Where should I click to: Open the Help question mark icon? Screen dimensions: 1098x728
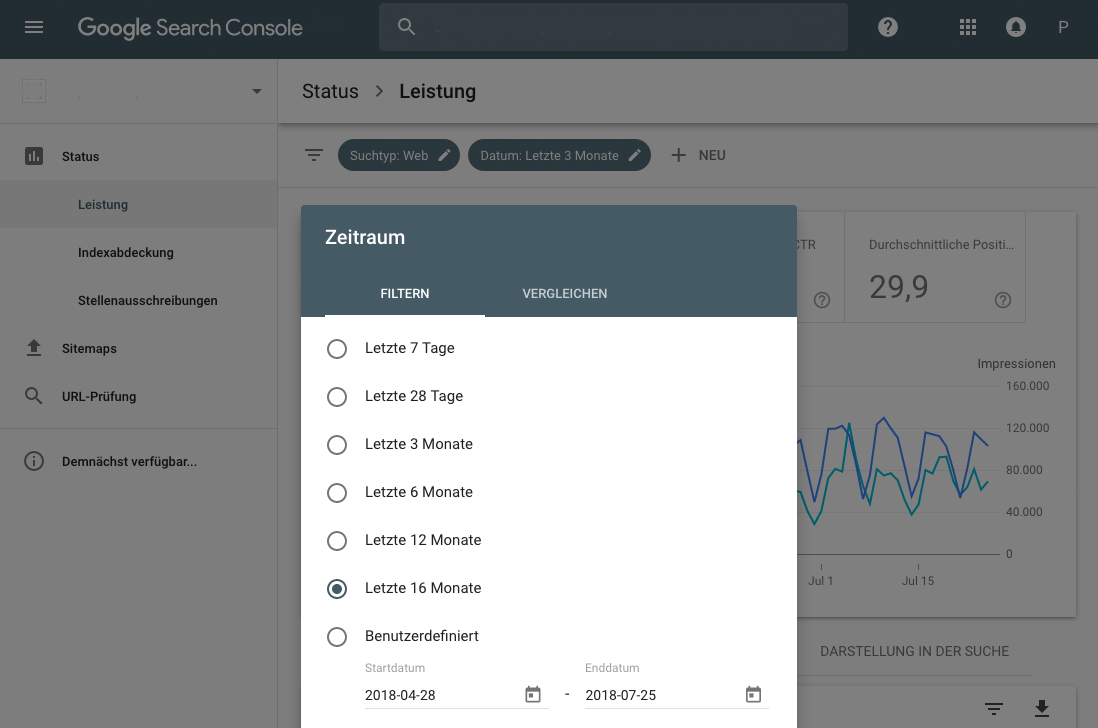click(888, 27)
